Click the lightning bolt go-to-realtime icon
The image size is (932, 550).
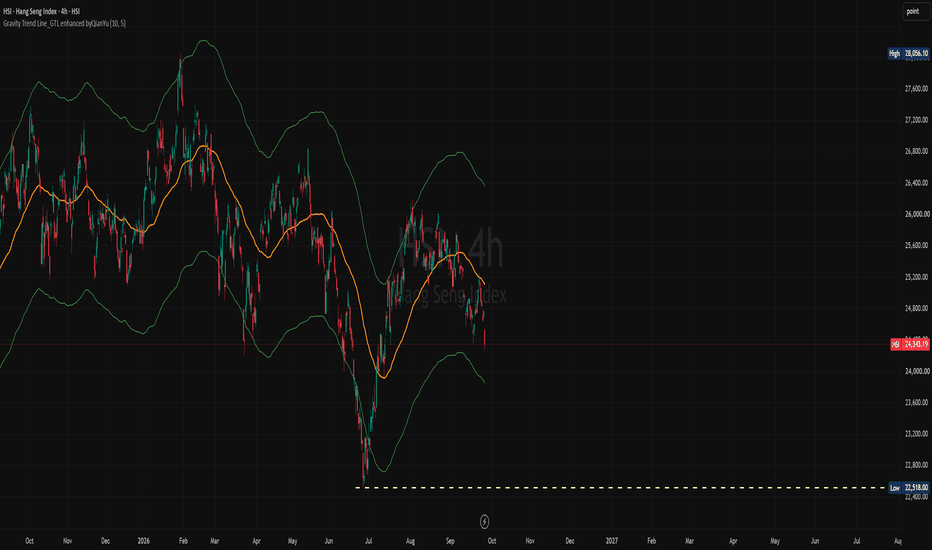(484, 521)
